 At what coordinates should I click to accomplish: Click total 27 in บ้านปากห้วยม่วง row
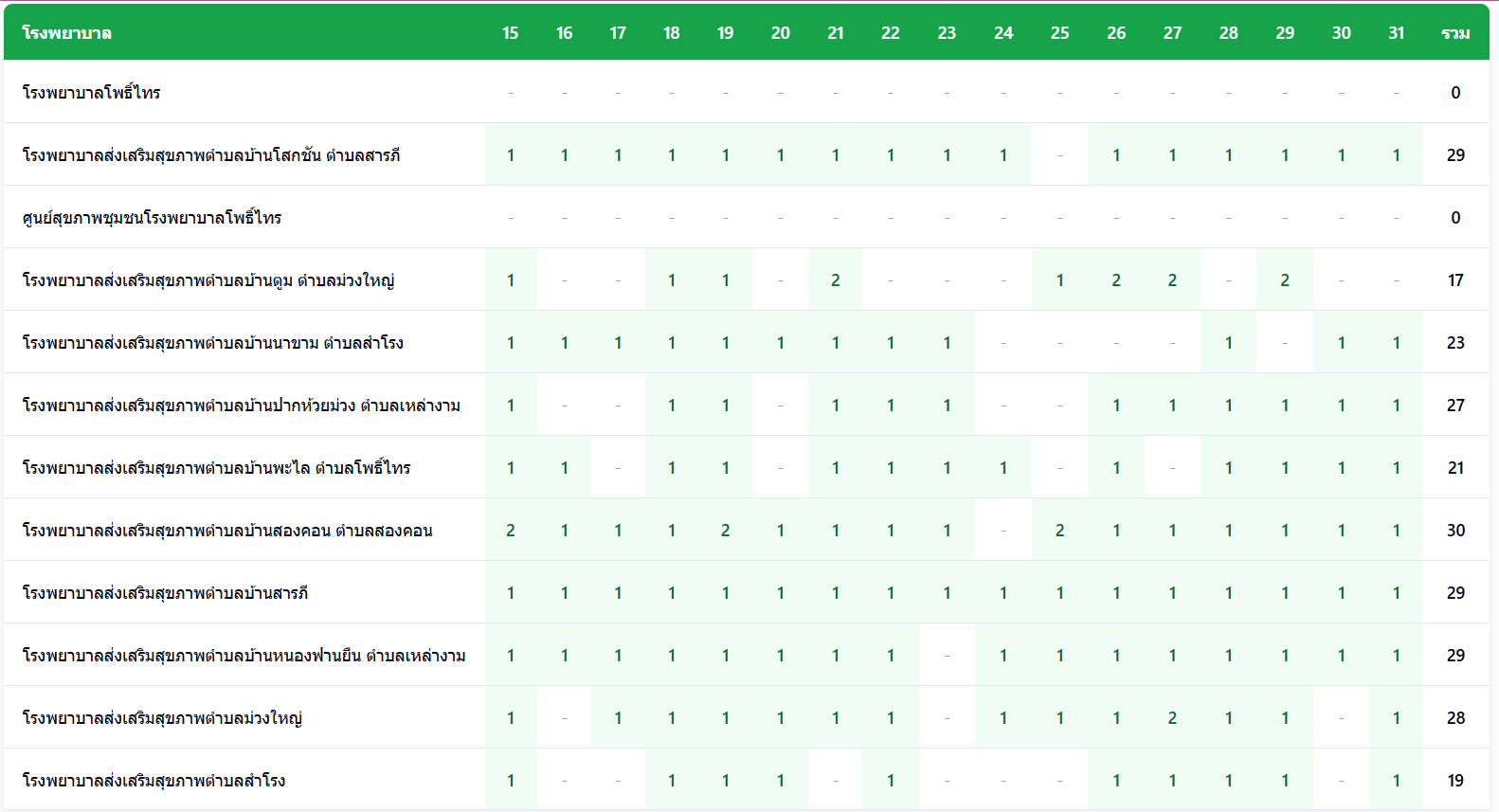pos(1455,405)
